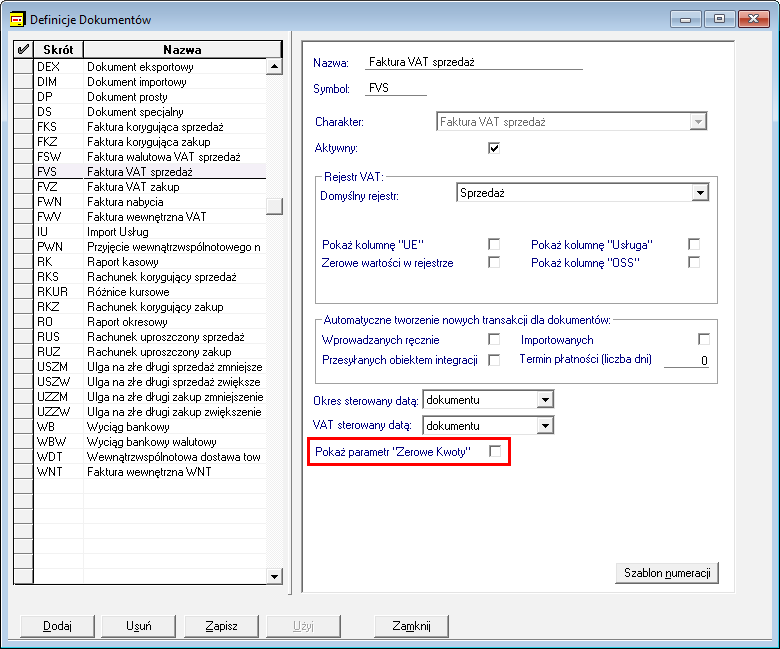Toggle the Aktywny checkbox

494,148
